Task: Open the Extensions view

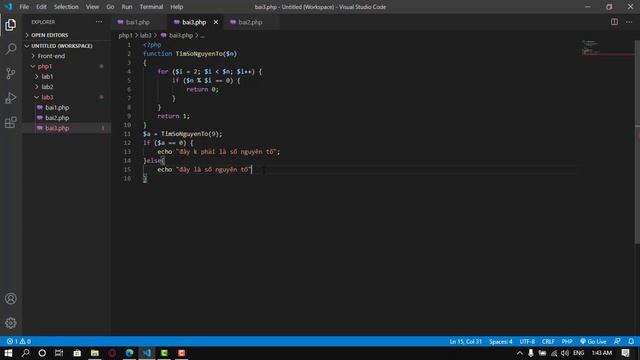Action: pos(11,122)
